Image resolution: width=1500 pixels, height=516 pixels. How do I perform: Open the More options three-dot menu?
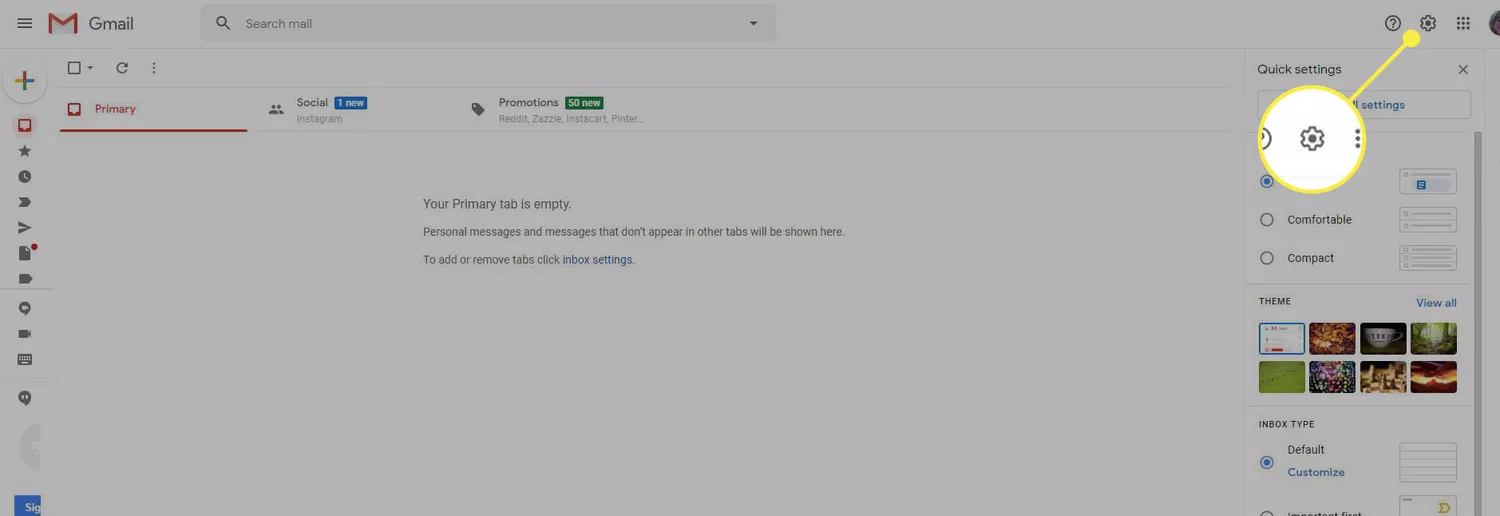coord(153,68)
